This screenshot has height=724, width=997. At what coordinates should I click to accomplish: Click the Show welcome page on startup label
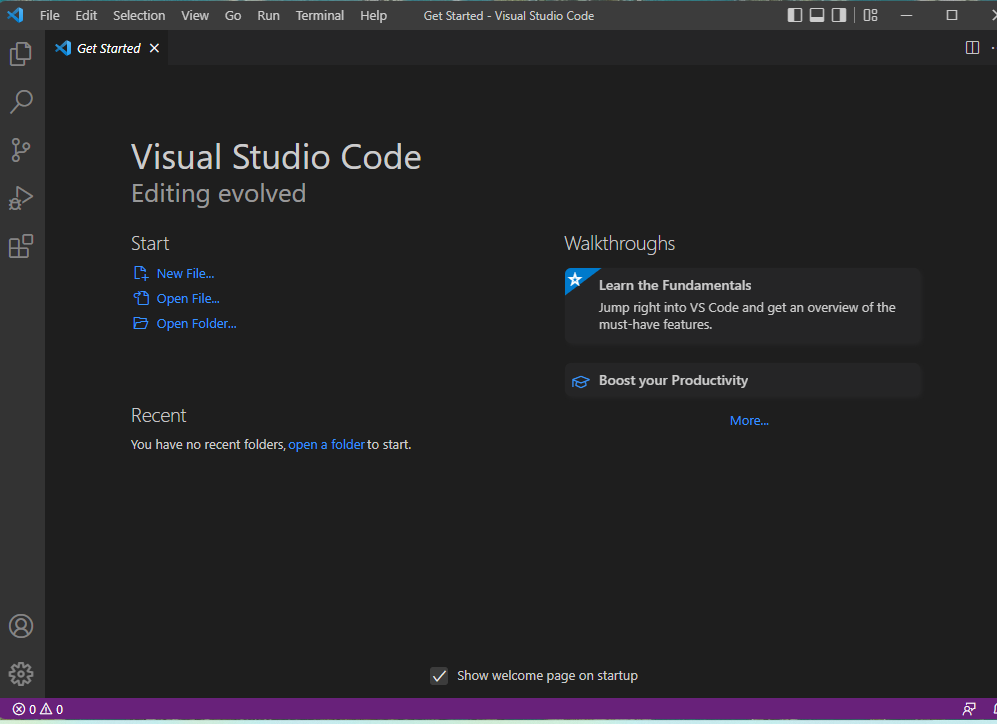pyautogui.click(x=547, y=676)
